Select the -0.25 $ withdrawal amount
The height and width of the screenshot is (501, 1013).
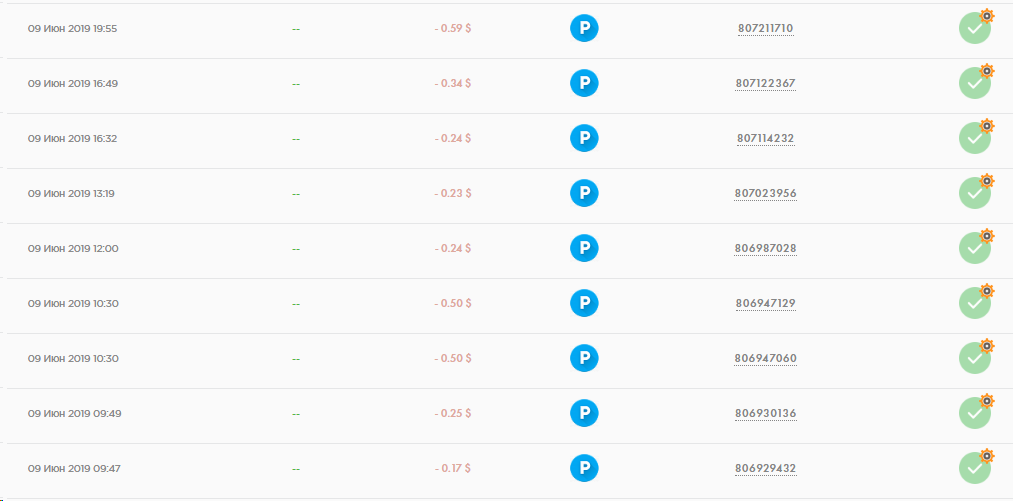pyautogui.click(x=453, y=413)
